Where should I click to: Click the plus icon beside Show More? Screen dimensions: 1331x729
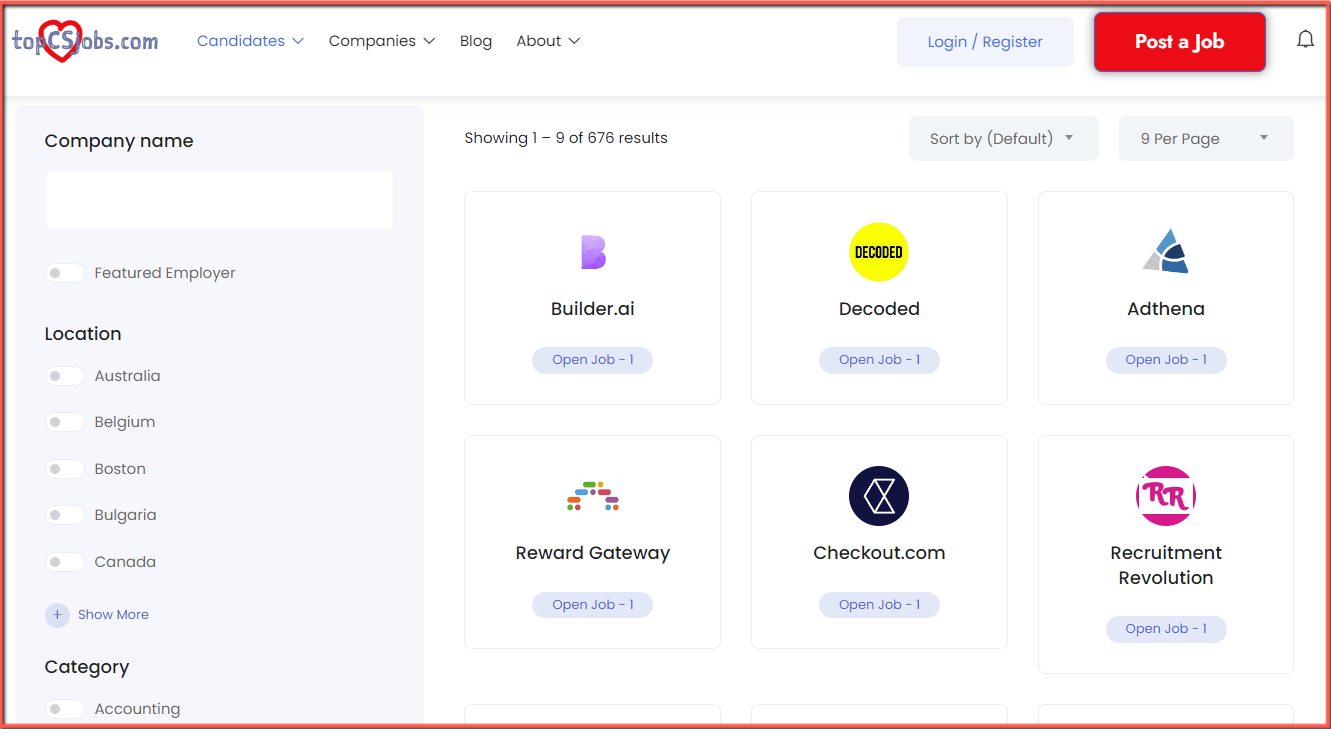pos(57,615)
